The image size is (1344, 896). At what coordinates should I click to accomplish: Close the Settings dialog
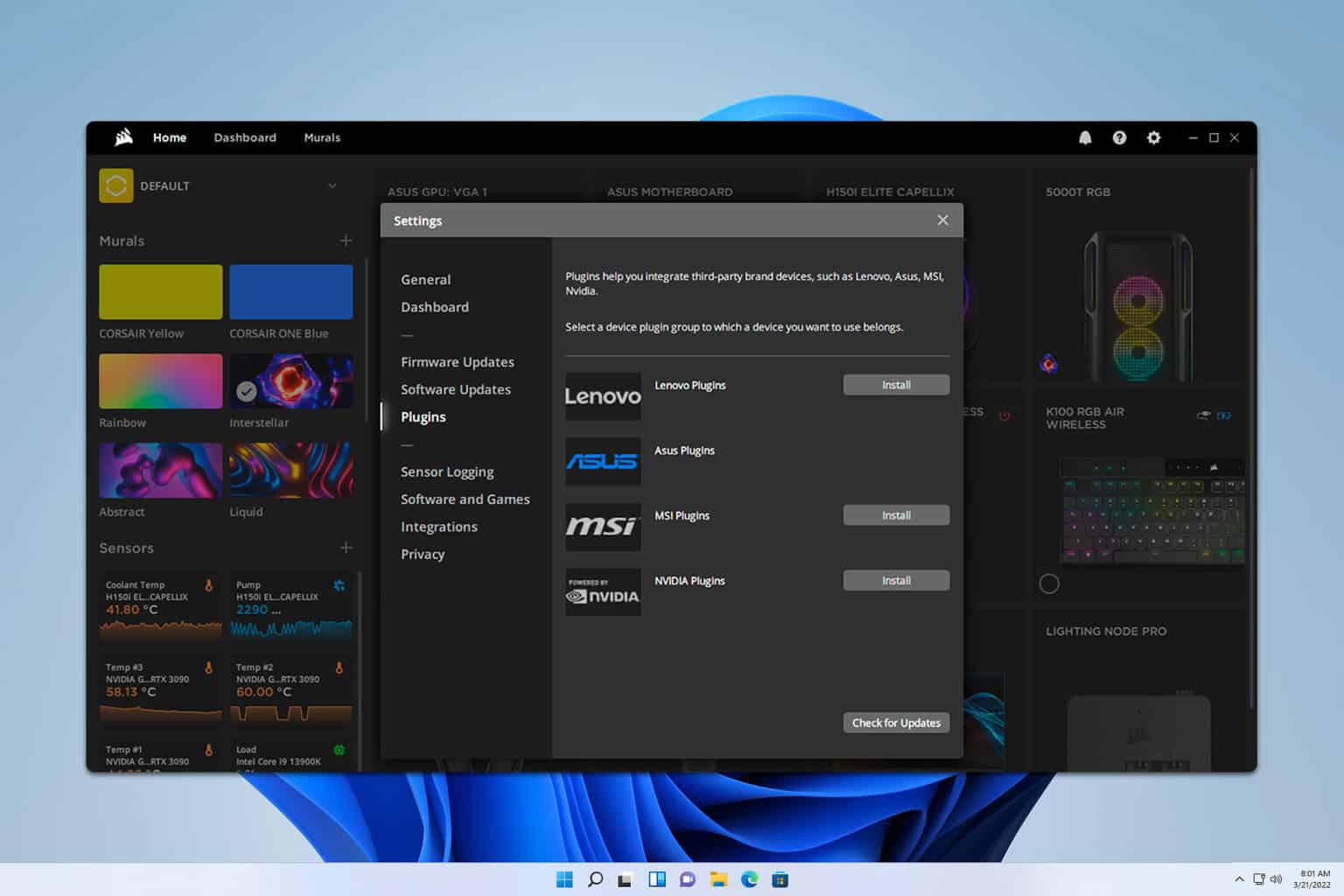[x=942, y=220]
